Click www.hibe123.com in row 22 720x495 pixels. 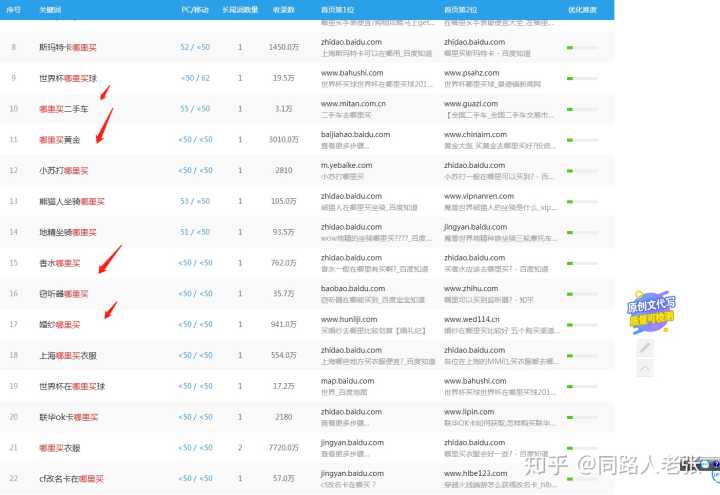(x=476, y=473)
